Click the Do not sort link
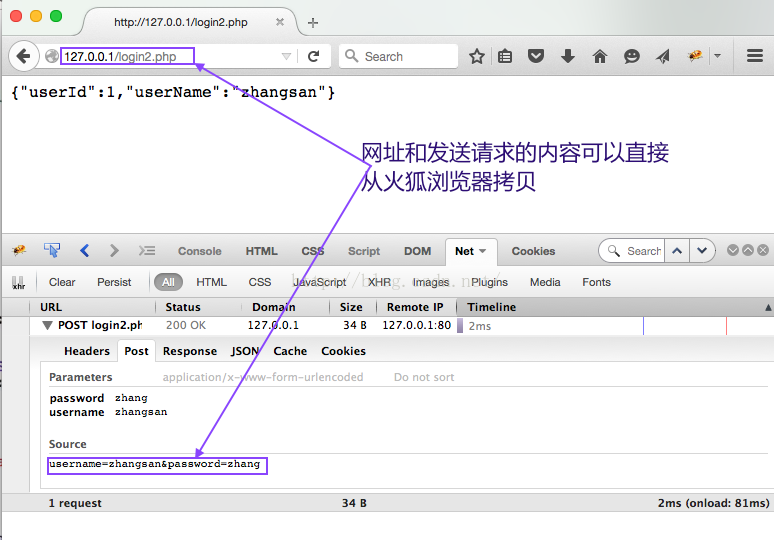Viewport: 774px width, 540px height. (x=424, y=377)
